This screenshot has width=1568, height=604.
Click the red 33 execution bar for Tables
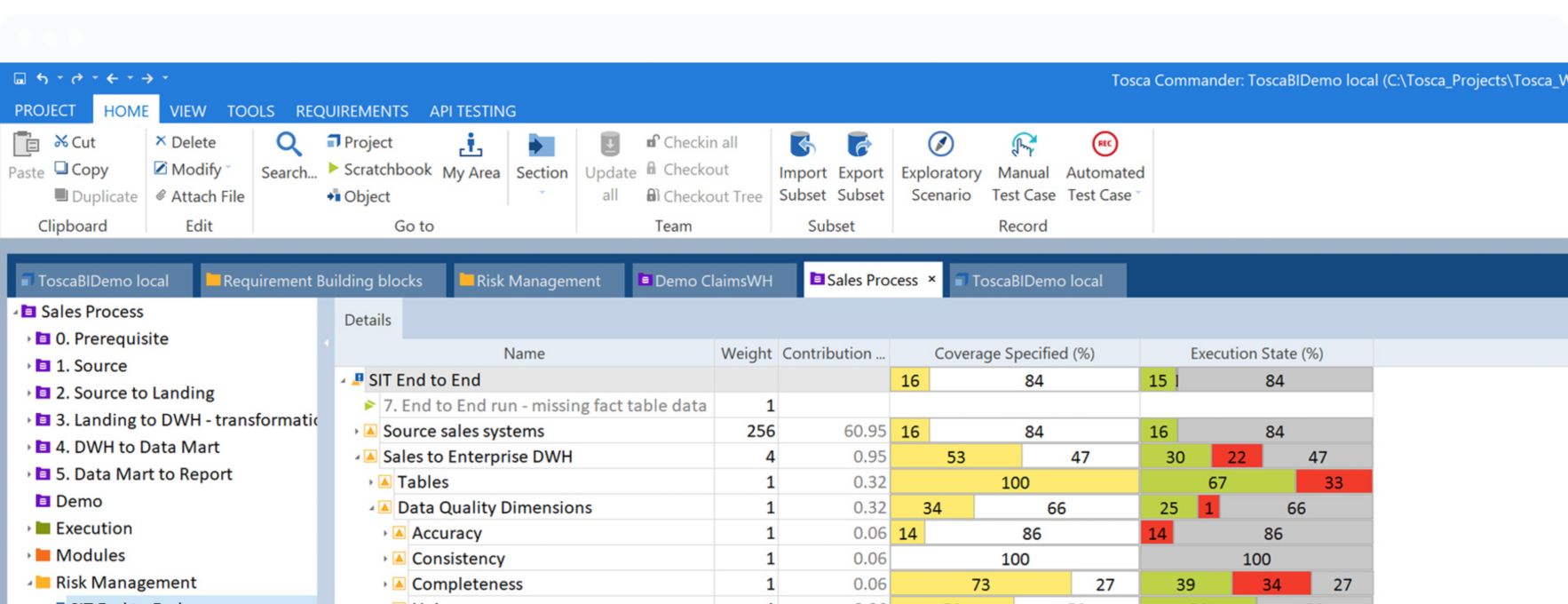(1333, 482)
